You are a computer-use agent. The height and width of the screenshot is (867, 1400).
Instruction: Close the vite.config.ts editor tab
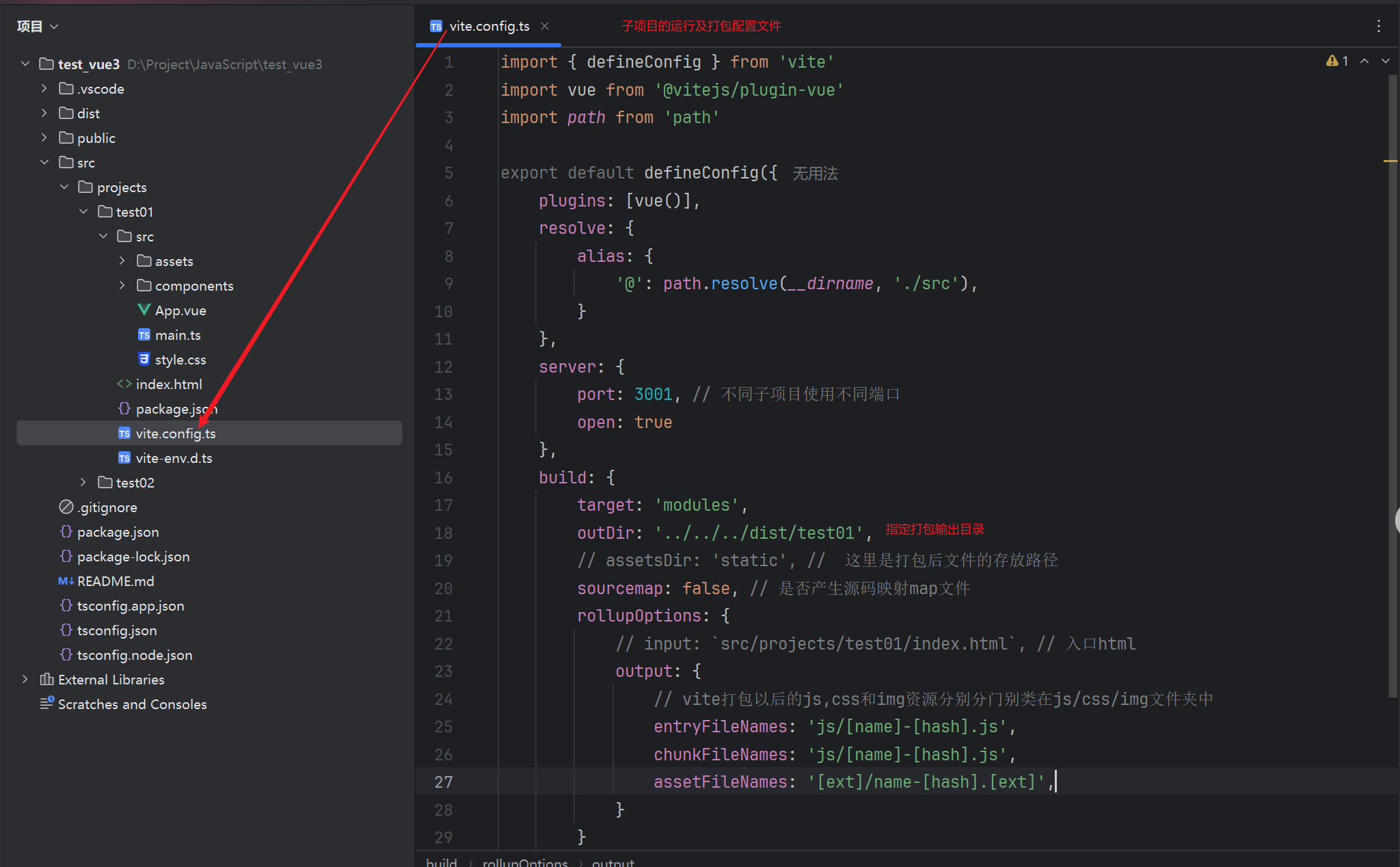[545, 26]
